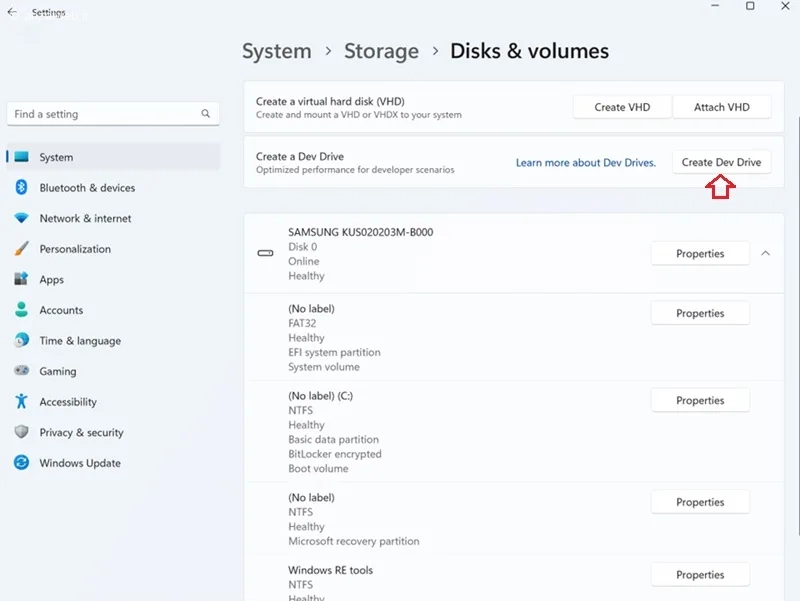800x601 pixels.
Task: Click the Accessibility figure icon
Action: coord(21,402)
